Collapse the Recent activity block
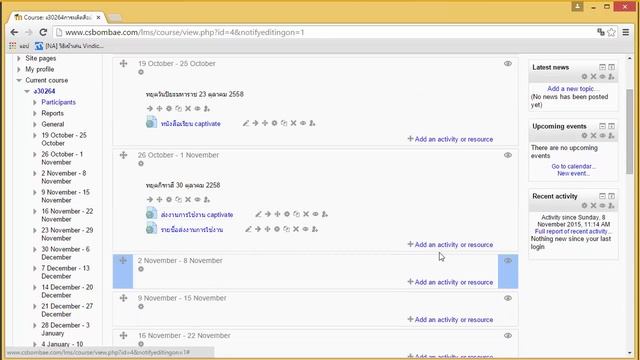Image resolution: width=640 pixels, height=360 pixels. click(602, 196)
